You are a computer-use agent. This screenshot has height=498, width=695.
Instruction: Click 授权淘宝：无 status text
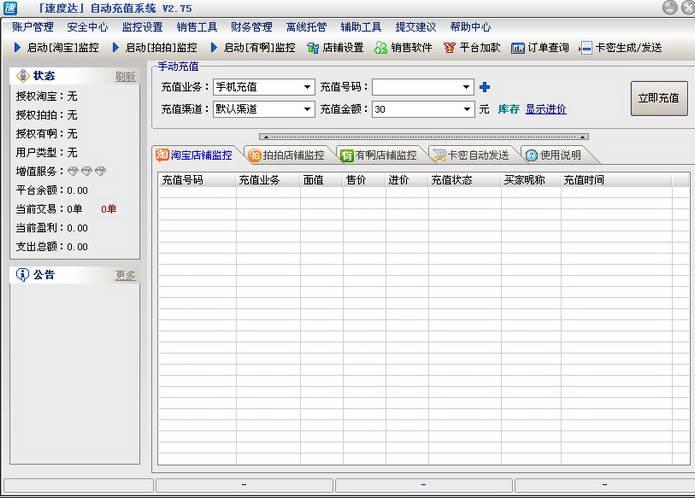pos(47,96)
